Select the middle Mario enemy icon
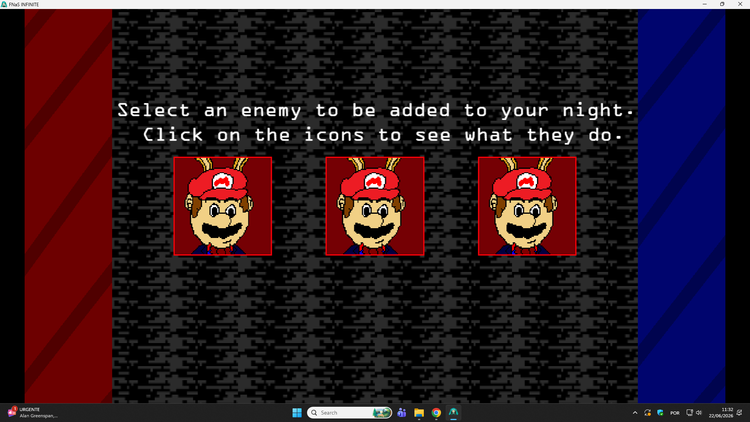750x422 pixels. 375,206
